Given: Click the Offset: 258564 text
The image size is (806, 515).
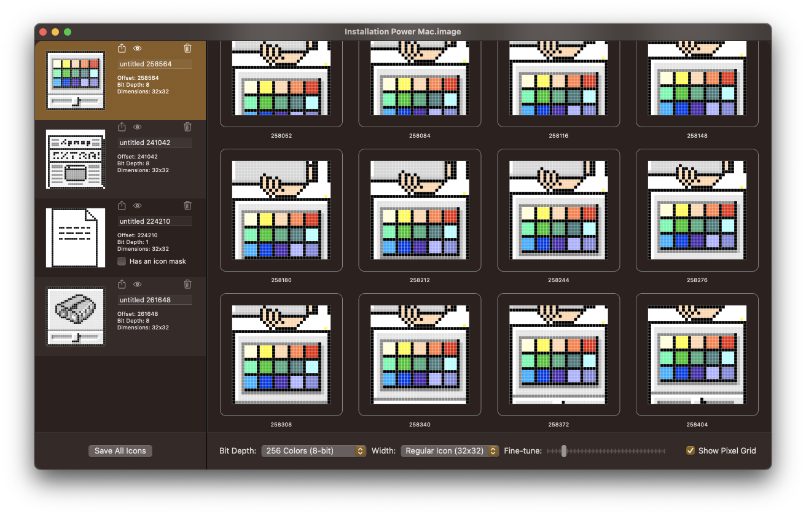Looking at the screenshot, I should (138, 78).
